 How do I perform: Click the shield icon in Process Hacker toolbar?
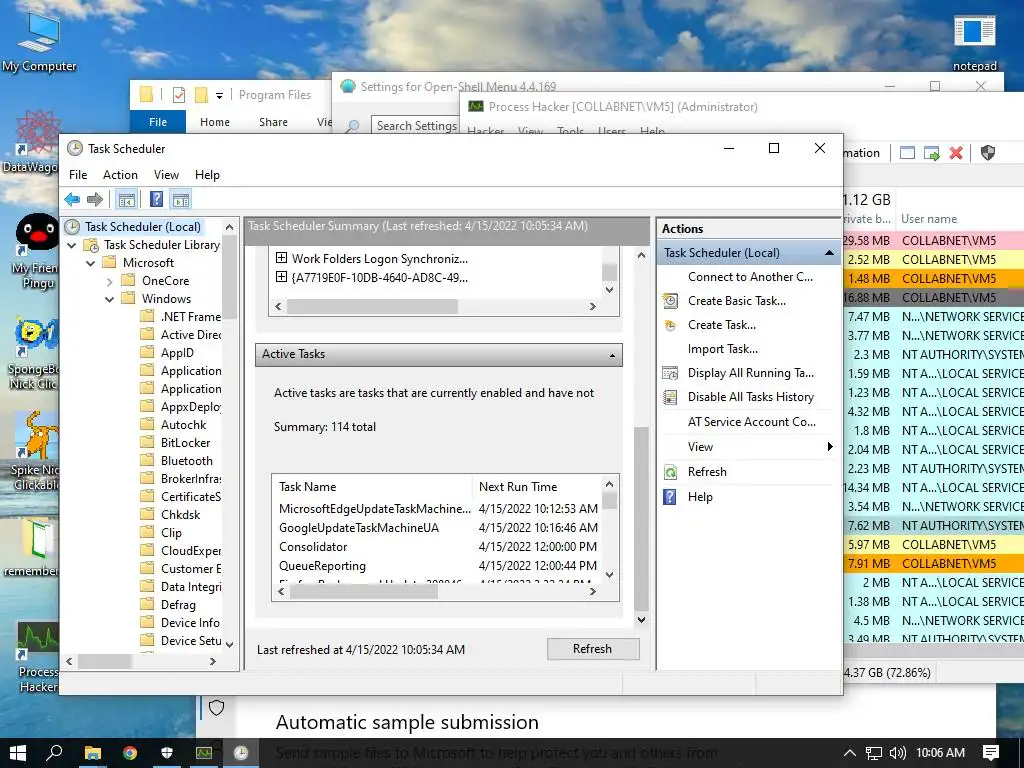pos(988,153)
